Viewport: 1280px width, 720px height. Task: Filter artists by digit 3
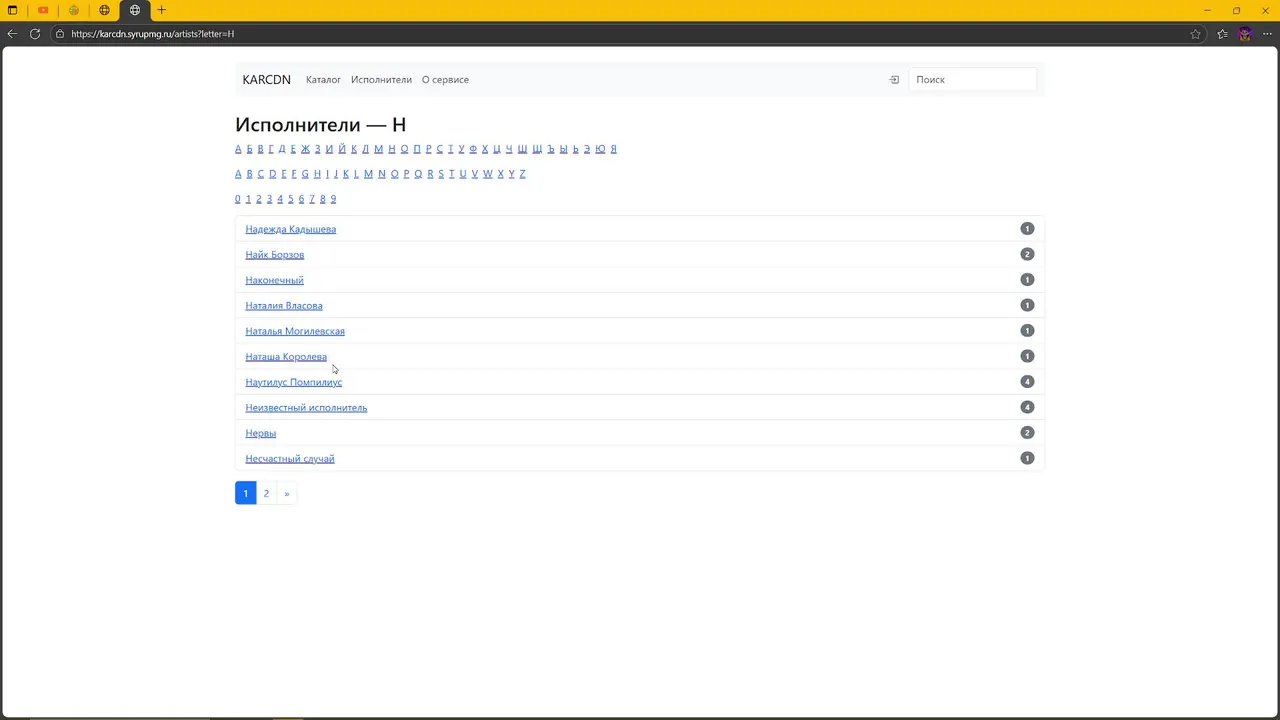(269, 199)
